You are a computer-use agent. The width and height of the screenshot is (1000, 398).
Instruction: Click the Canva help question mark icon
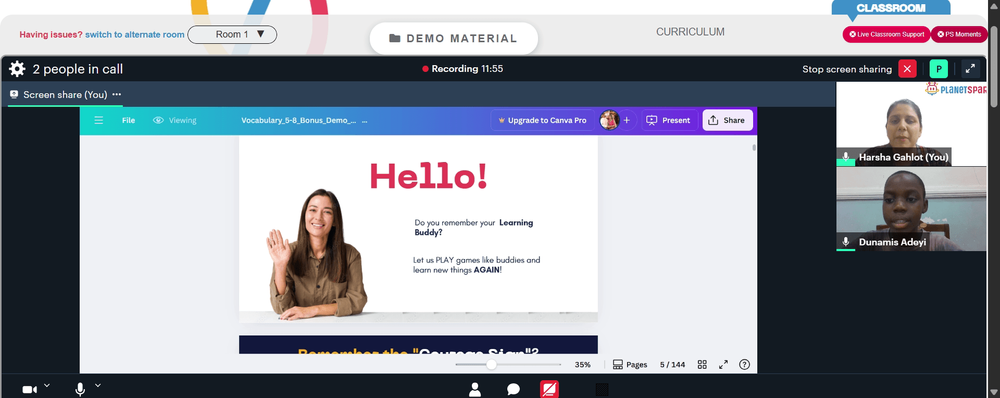(x=744, y=365)
